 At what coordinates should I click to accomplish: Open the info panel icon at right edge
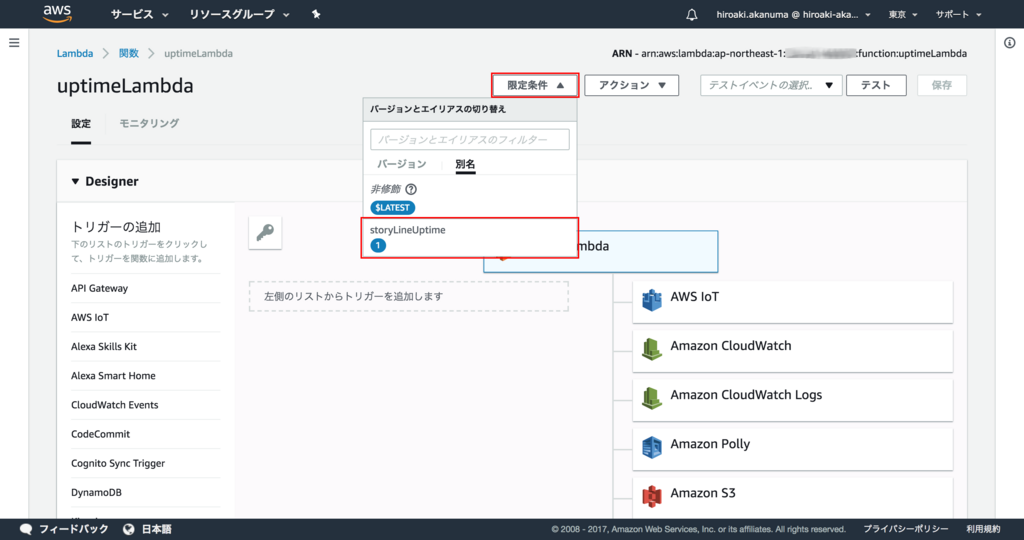click(1010, 43)
